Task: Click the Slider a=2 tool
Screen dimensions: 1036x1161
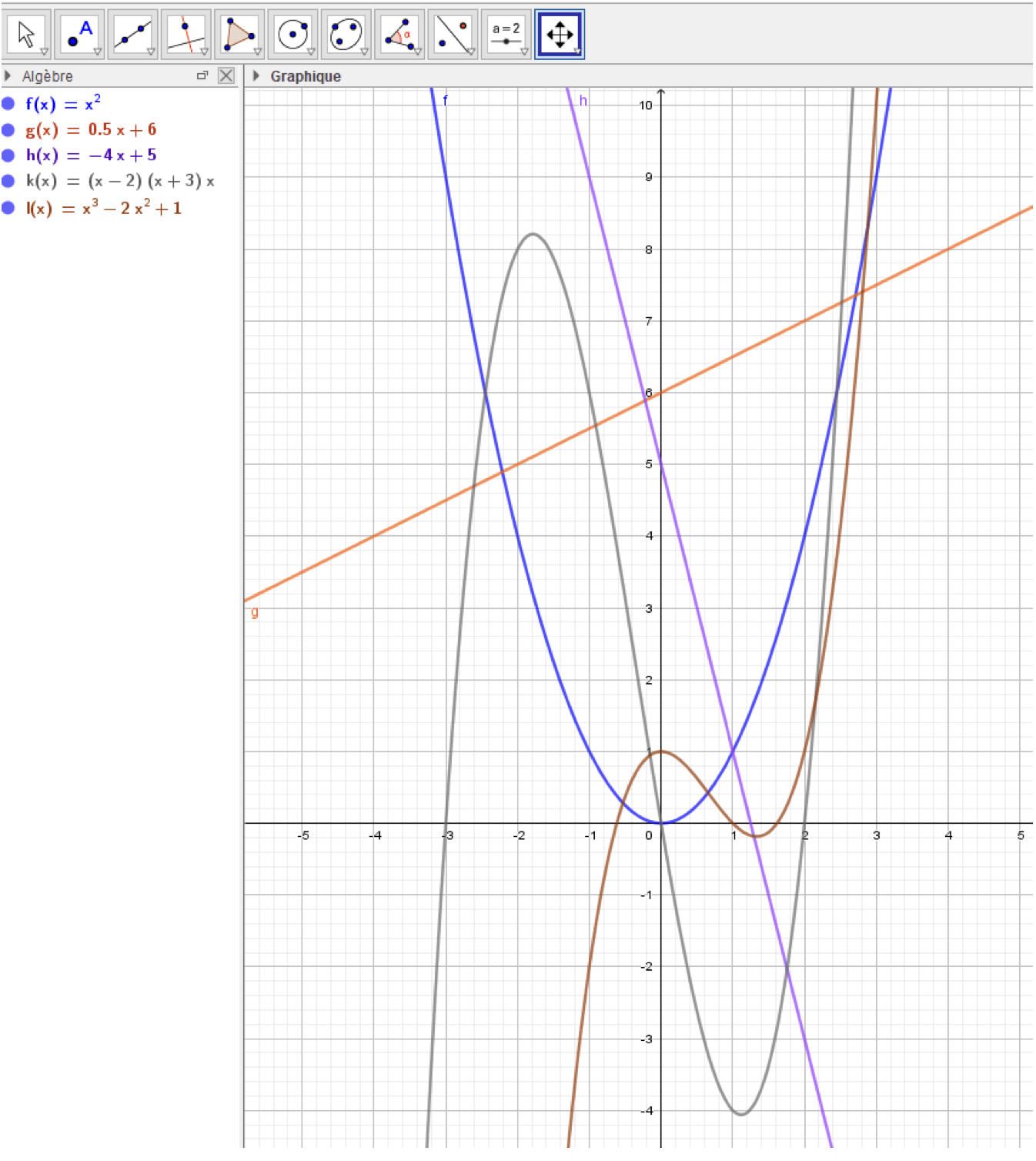Action: point(506,35)
